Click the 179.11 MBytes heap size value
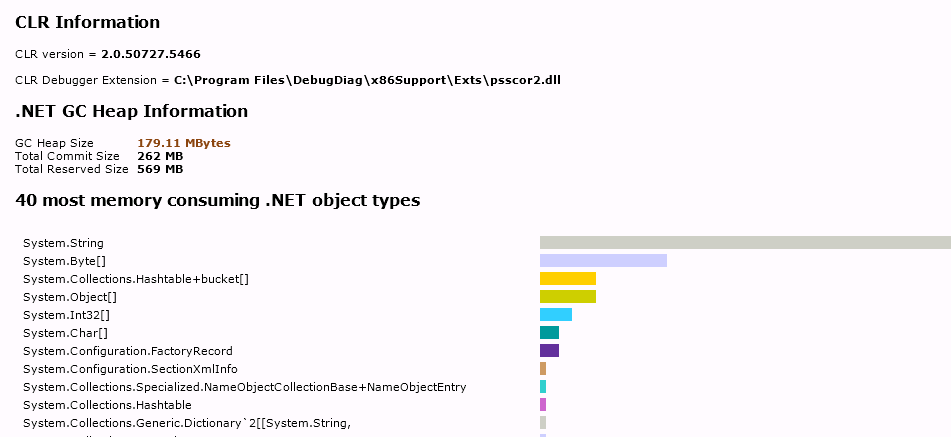The height and width of the screenshot is (437, 951). [x=183, y=143]
